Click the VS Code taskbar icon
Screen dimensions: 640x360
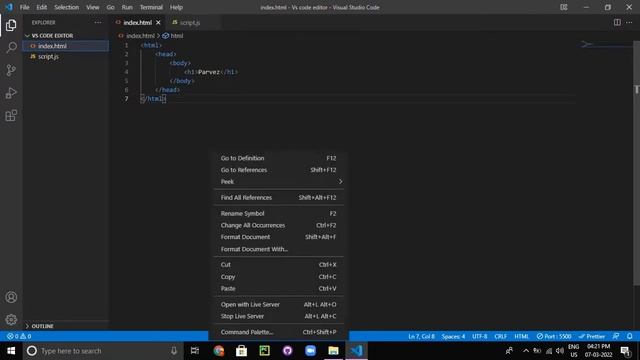(356, 351)
